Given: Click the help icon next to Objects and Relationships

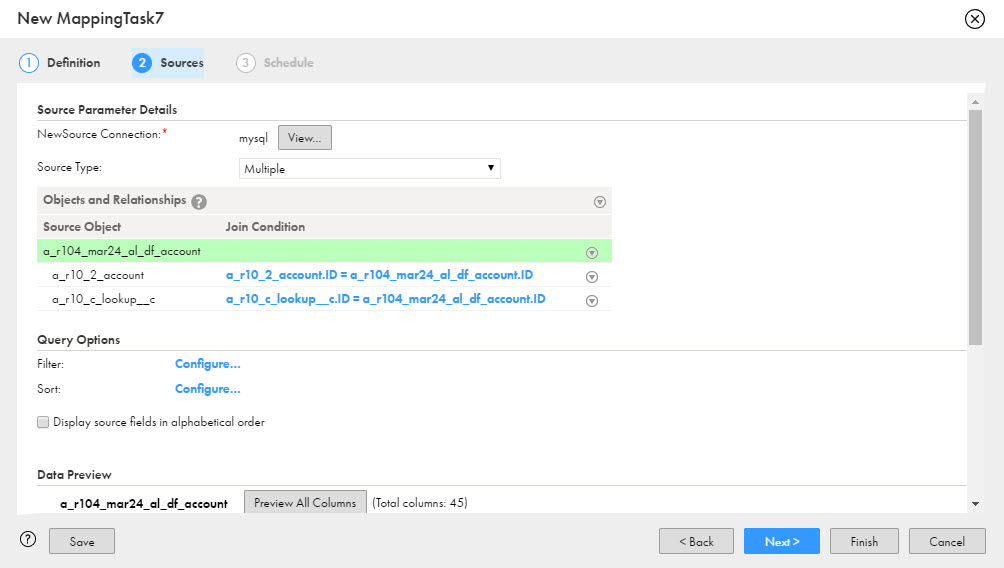Looking at the screenshot, I should 199,201.
